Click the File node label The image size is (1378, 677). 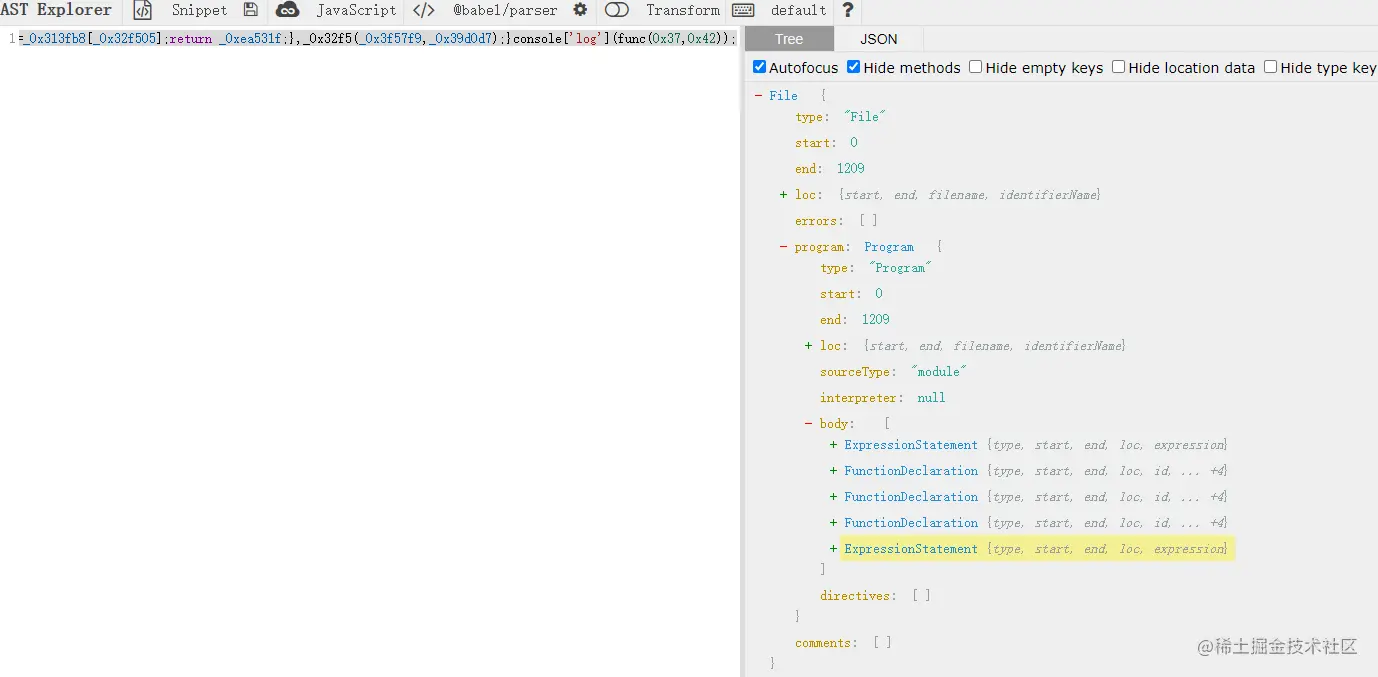783,96
